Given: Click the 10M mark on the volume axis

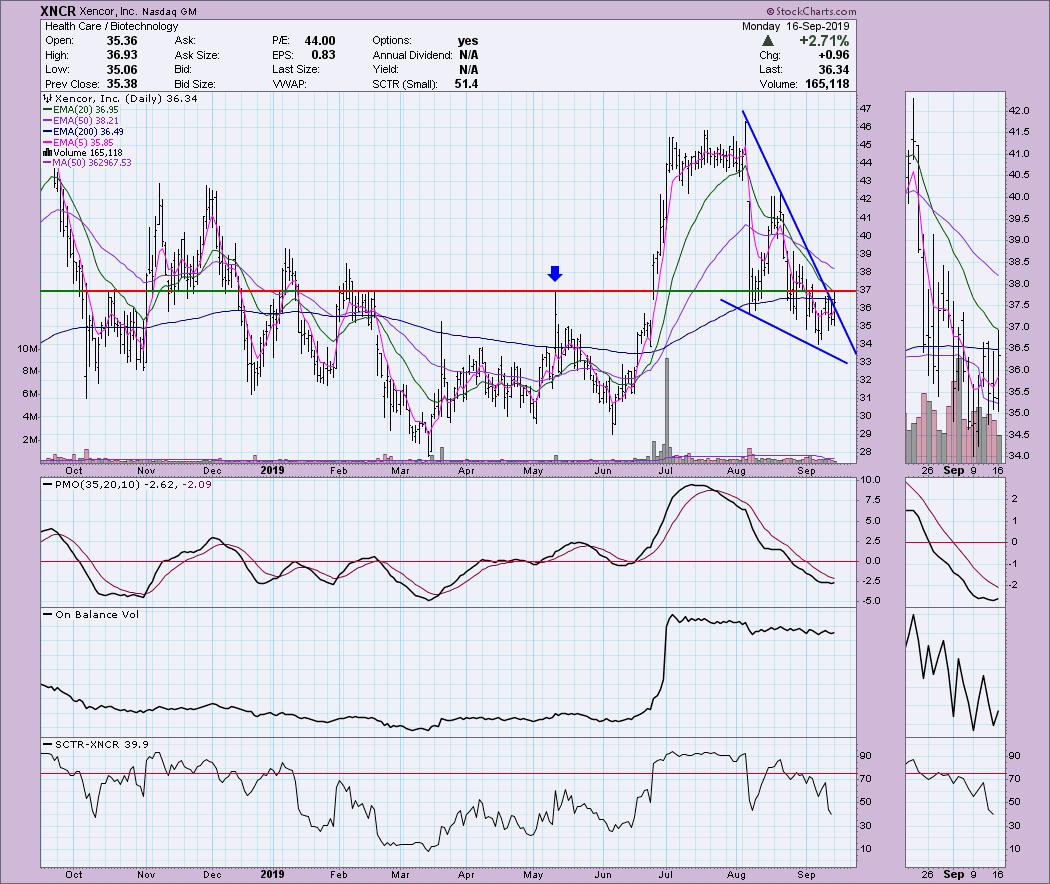Looking at the screenshot, I should point(27,348).
